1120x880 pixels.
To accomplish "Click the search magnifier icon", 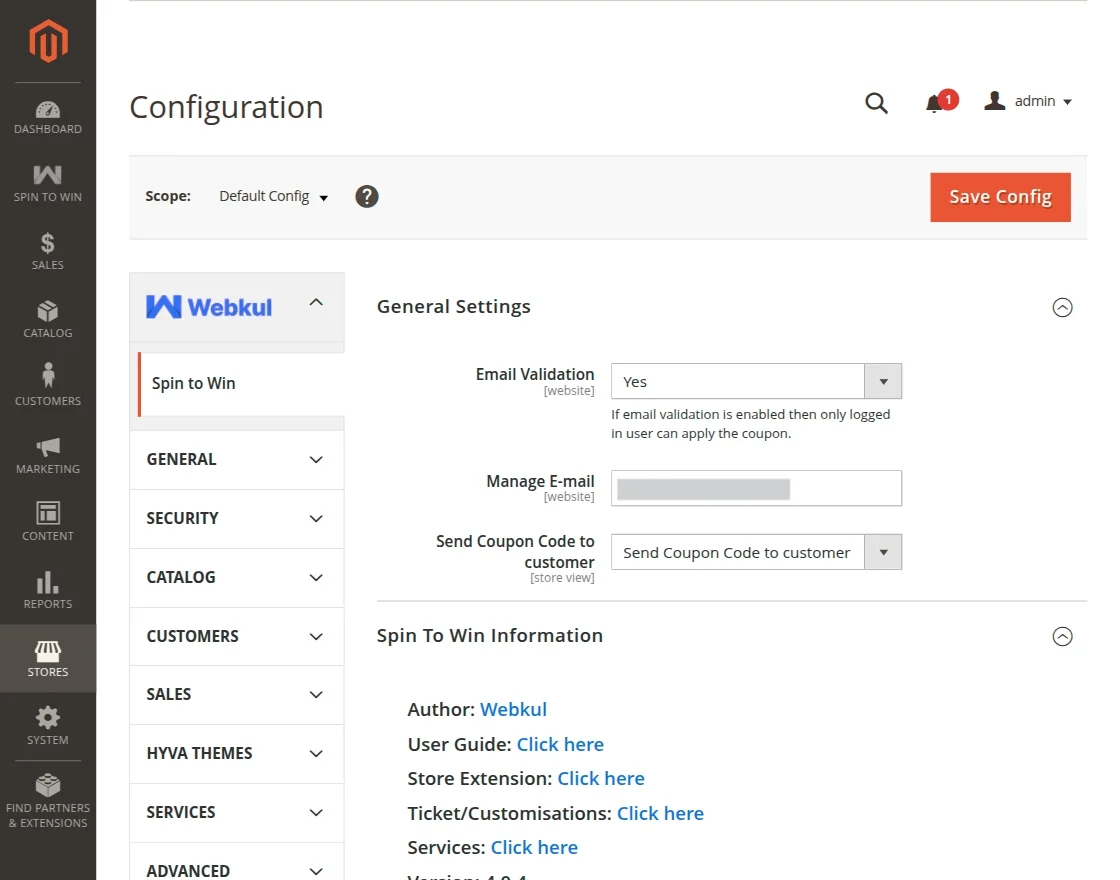I will coord(876,103).
